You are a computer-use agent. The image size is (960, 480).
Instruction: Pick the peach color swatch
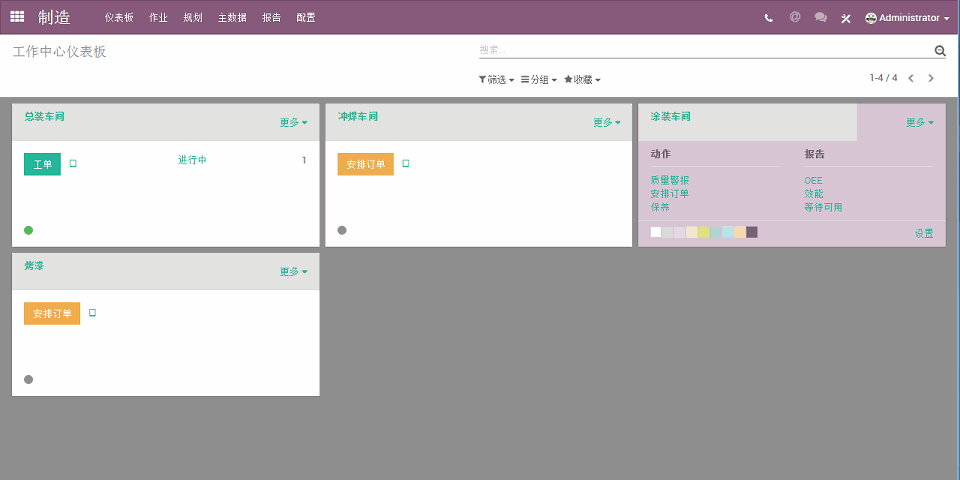[740, 232]
